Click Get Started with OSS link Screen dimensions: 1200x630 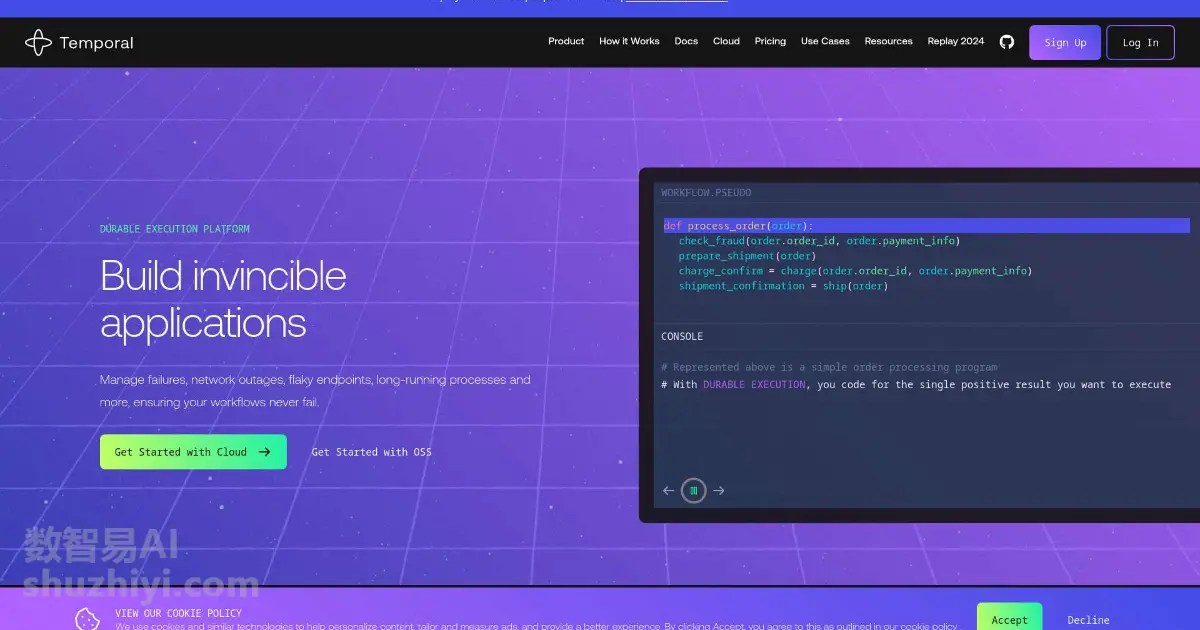click(372, 452)
